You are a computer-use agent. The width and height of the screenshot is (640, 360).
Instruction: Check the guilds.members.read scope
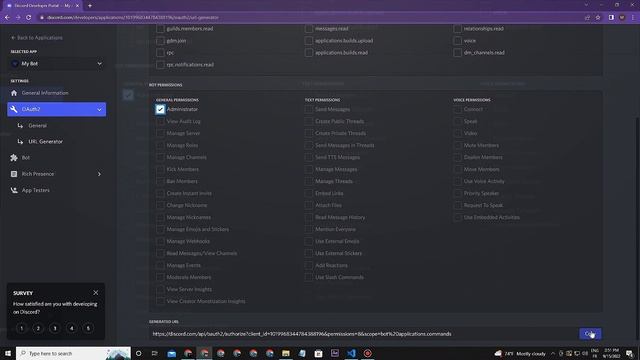[x=160, y=29]
